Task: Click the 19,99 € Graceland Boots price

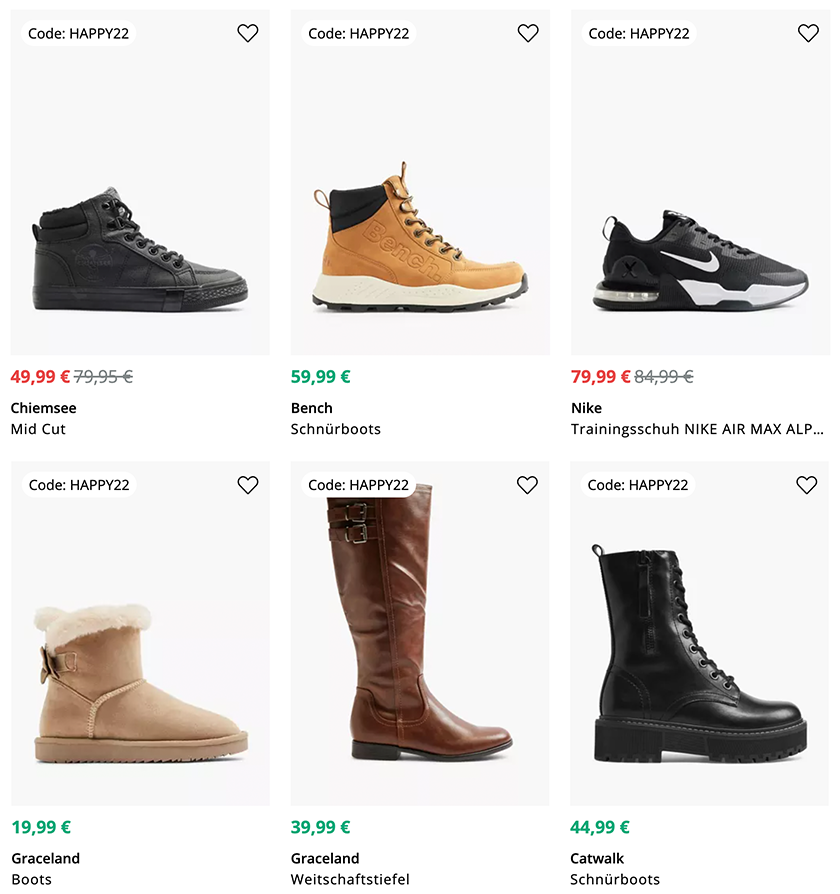Action: [x=41, y=827]
